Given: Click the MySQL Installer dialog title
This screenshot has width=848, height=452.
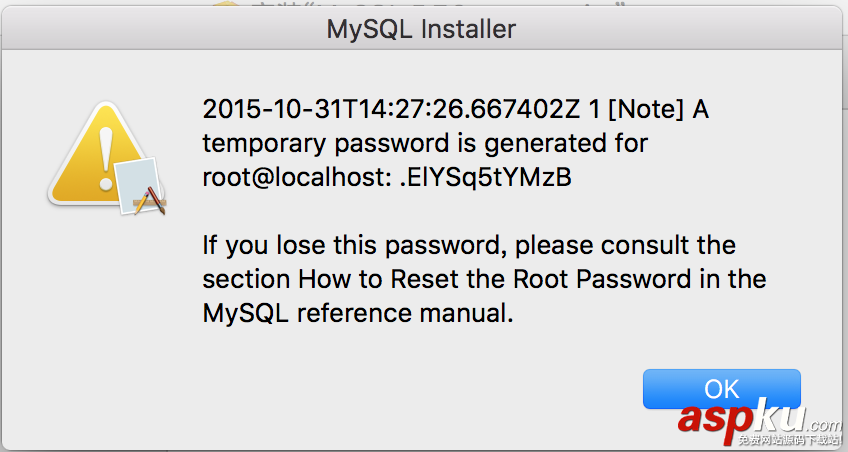Looking at the screenshot, I should point(421,29).
